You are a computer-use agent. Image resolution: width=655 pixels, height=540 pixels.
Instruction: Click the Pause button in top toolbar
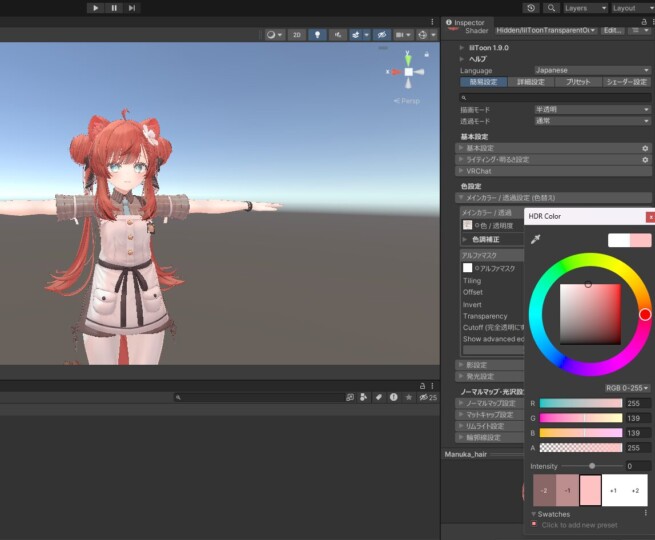(114, 8)
